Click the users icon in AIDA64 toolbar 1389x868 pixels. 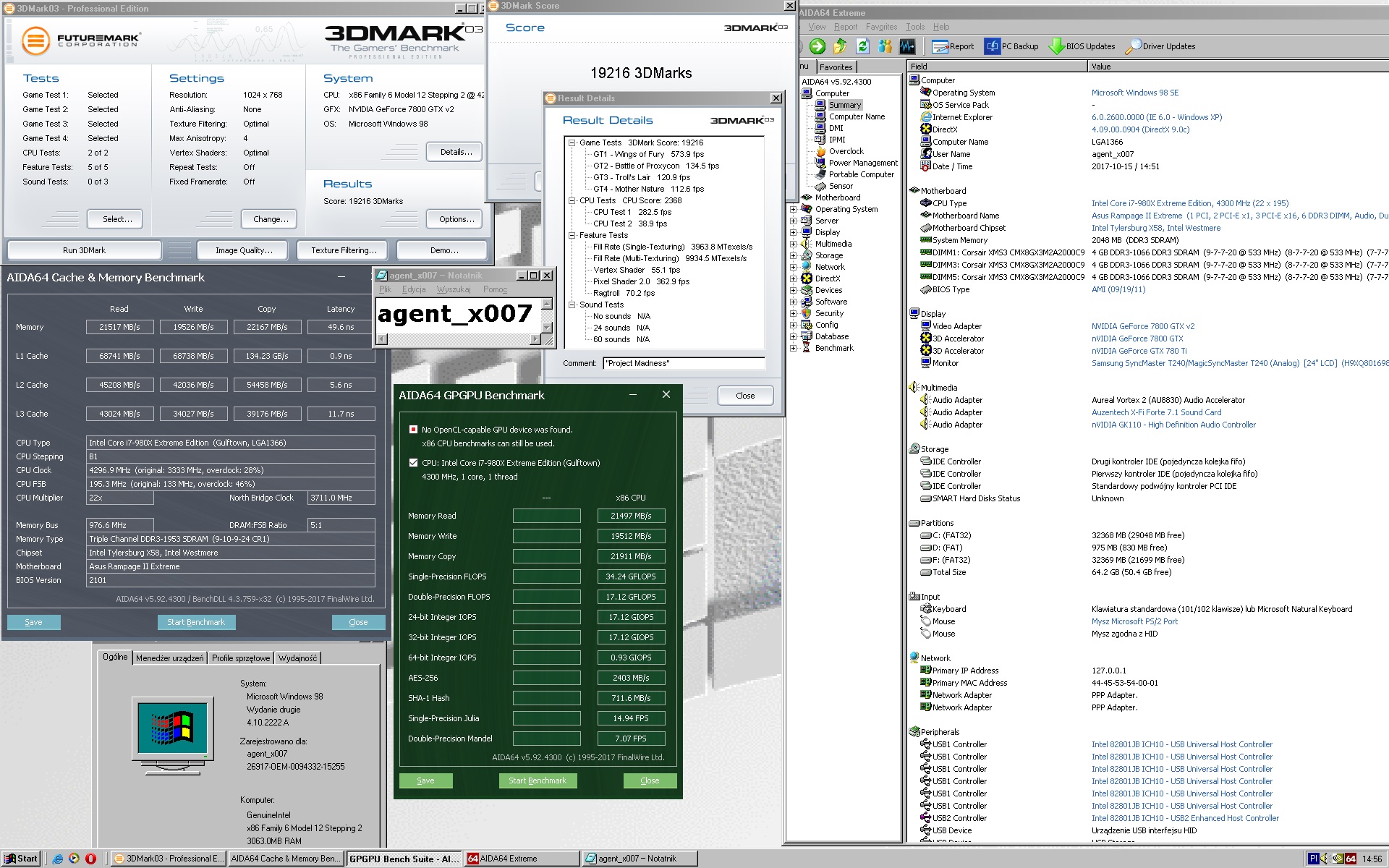[885, 46]
